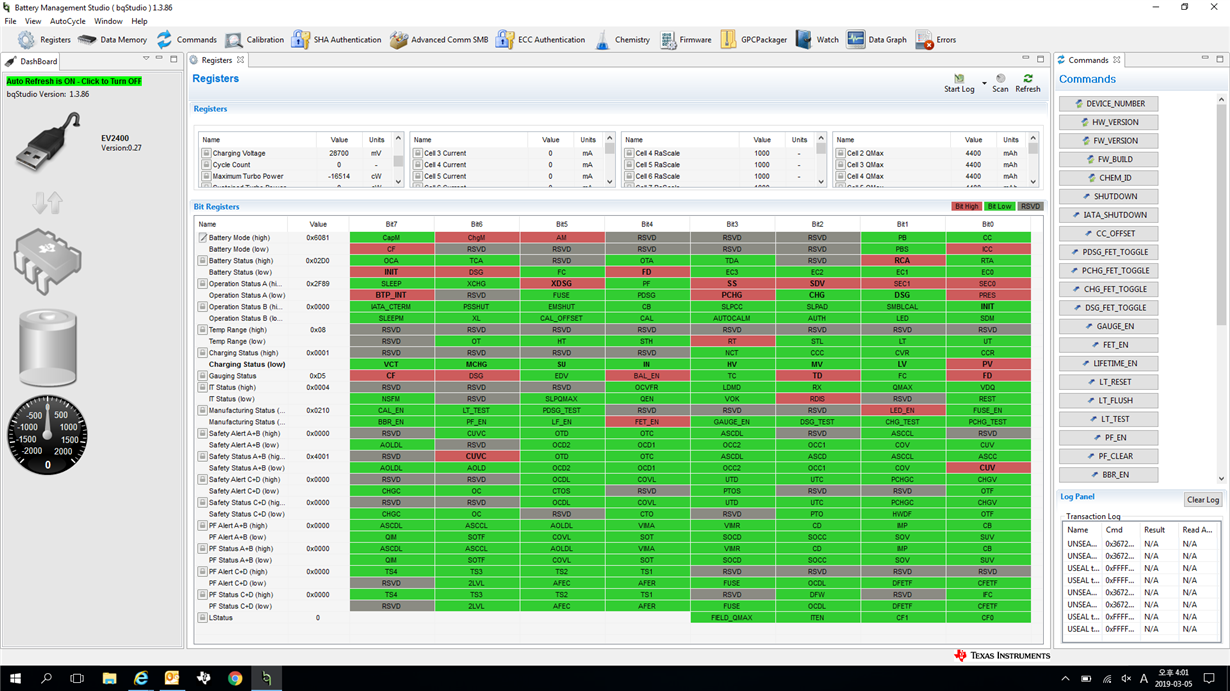Send the DEVICE_NUMBER command
Screen dimensions: 1230x691
click(x=1109, y=104)
